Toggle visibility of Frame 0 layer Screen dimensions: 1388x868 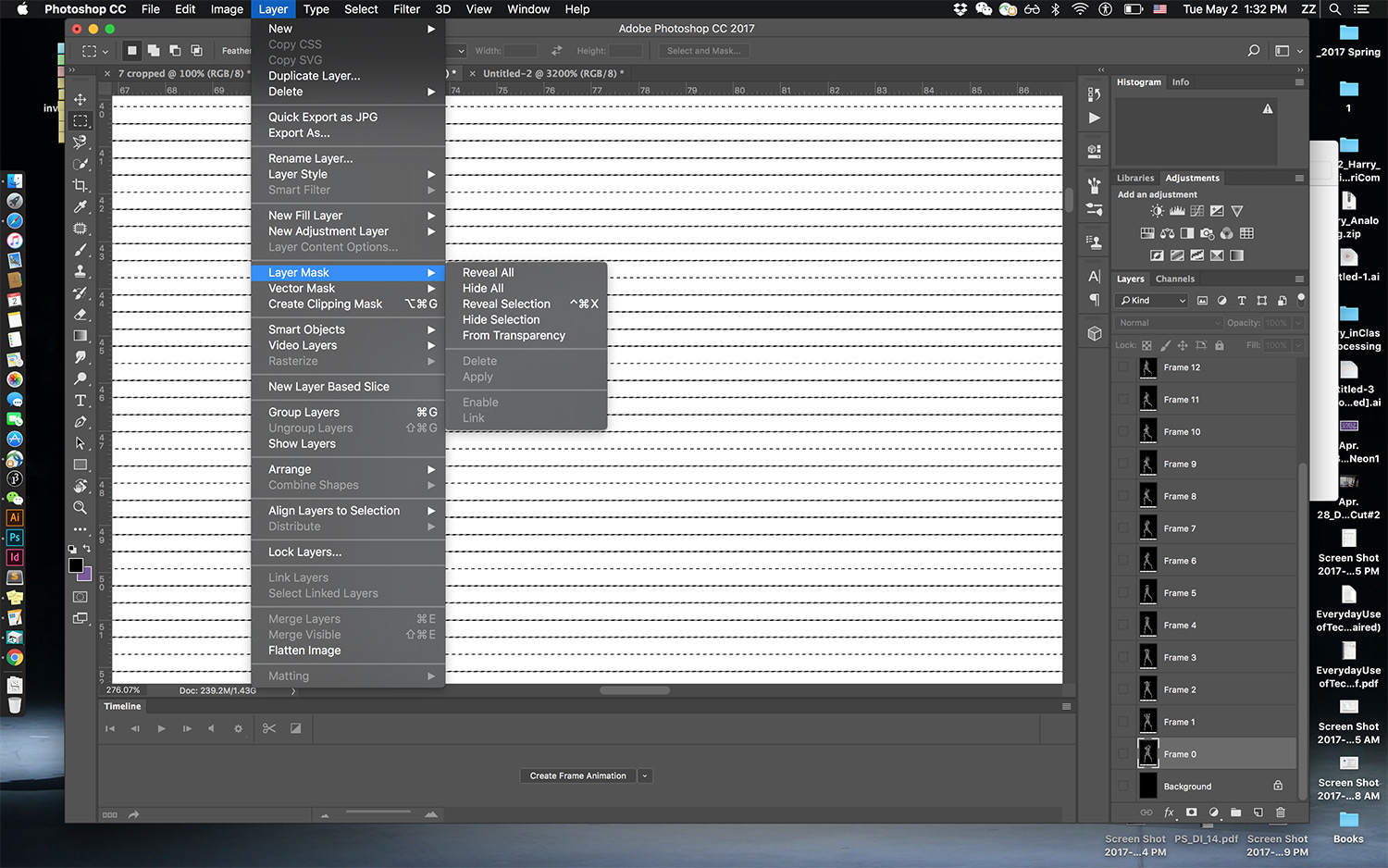(x=1123, y=754)
